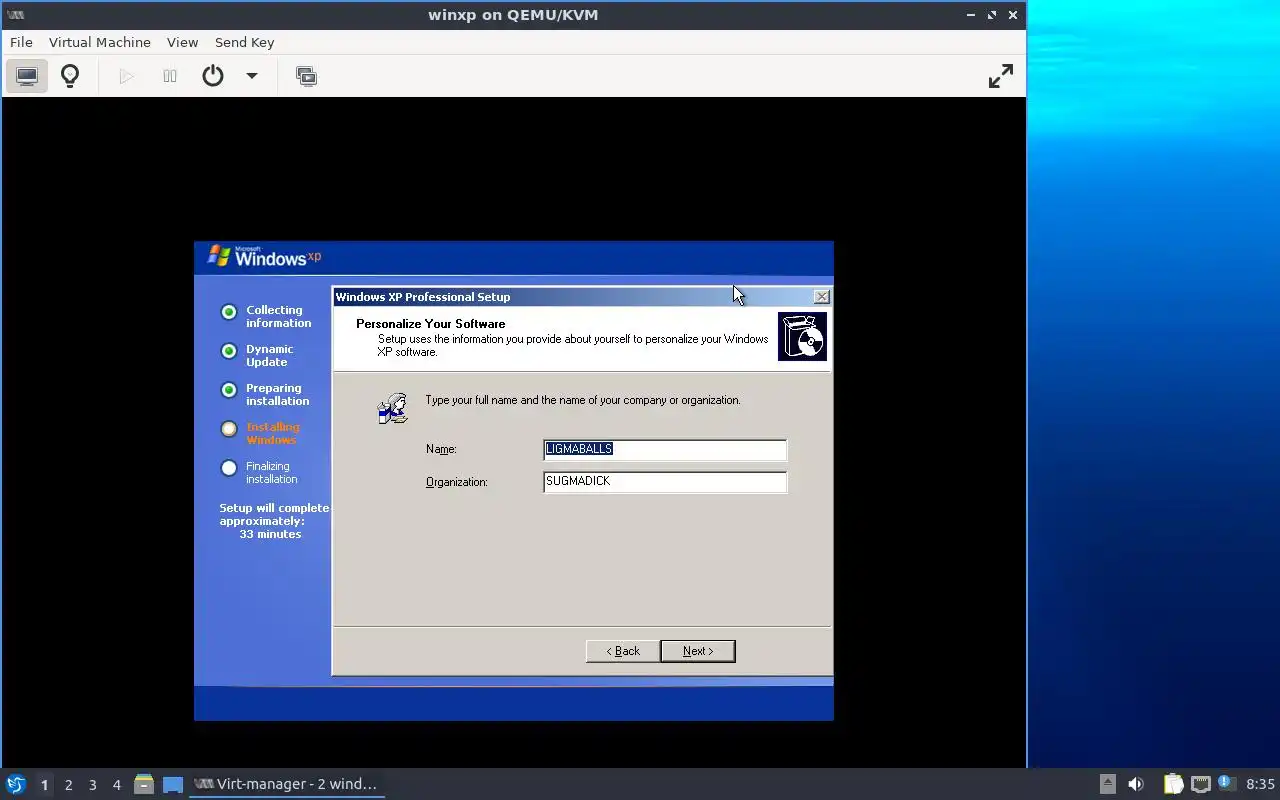Viewport: 1280px width, 800px height.
Task: Switch to workspace 2
Action: (68, 785)
